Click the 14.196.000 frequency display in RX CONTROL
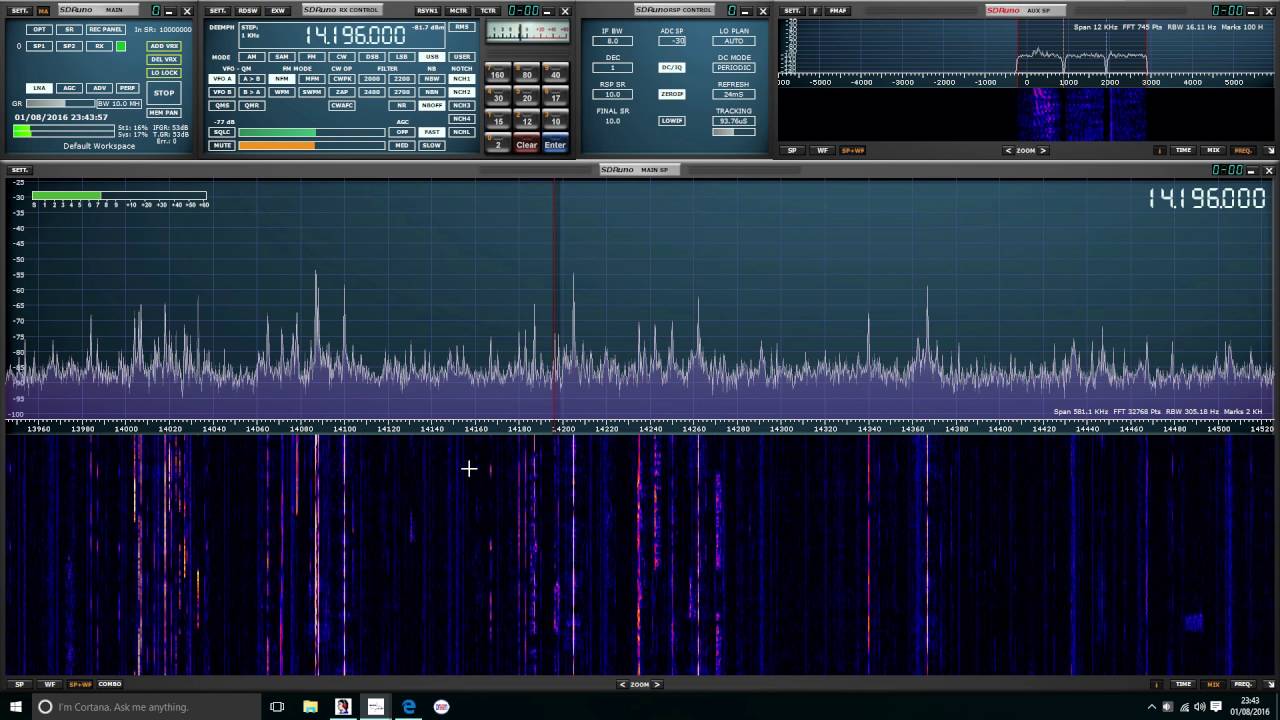Screen dimensions: 1280x720 (355, 34)
